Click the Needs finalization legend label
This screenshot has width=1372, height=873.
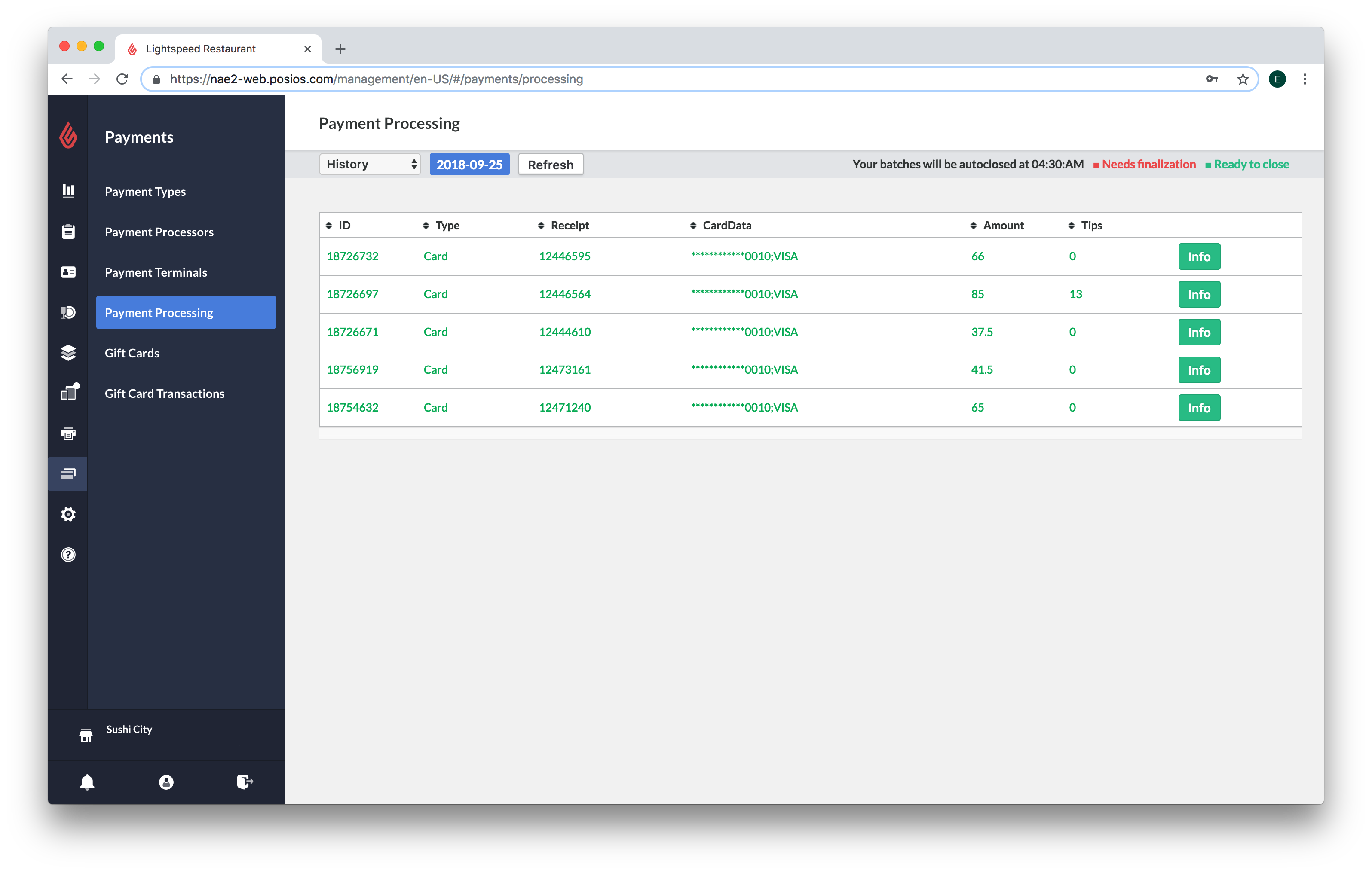[x=1148, y=164]
